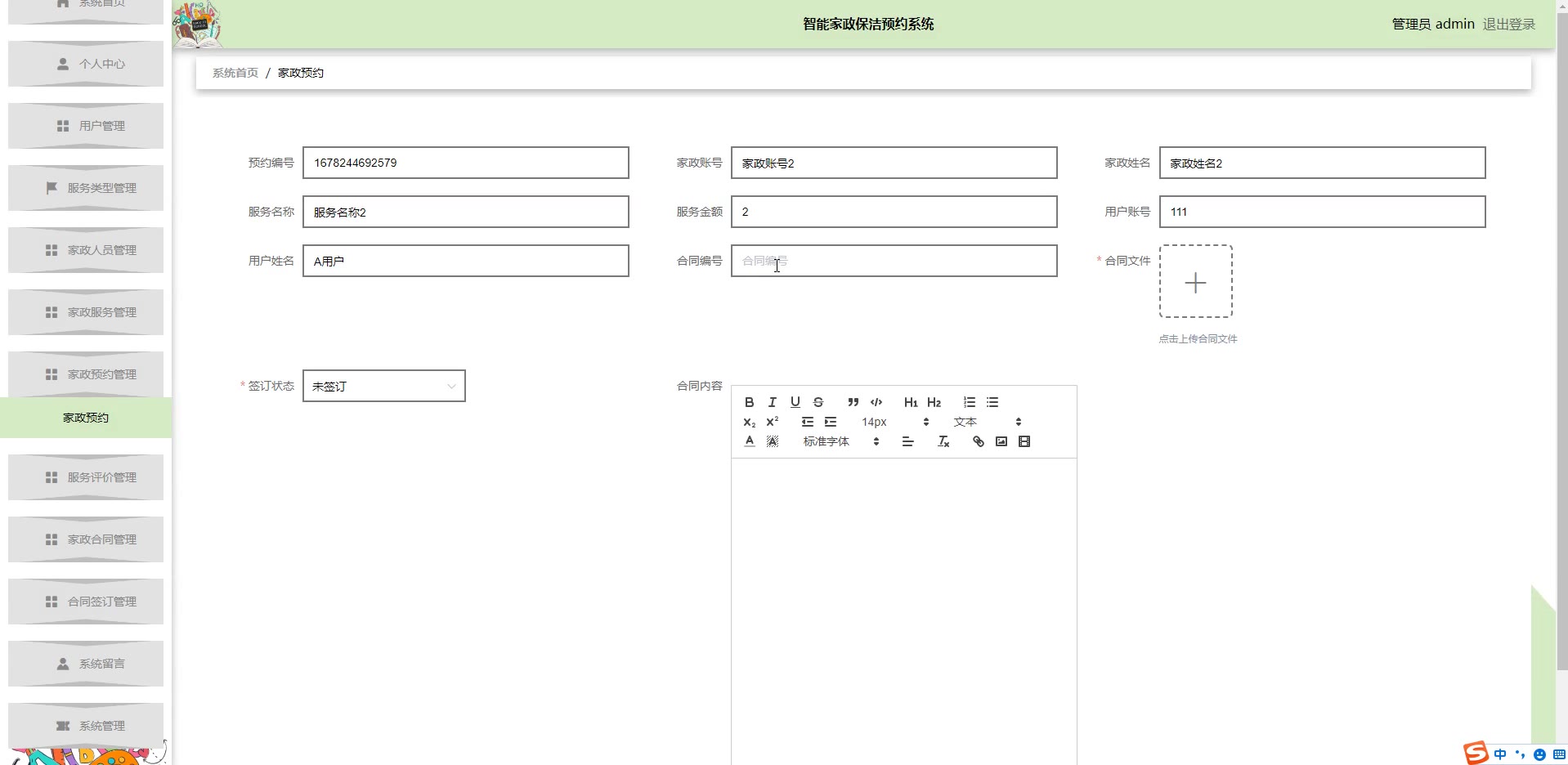Click the 用户姓名 input field
The image size is (1568, 765).
(x=466, y=261)
